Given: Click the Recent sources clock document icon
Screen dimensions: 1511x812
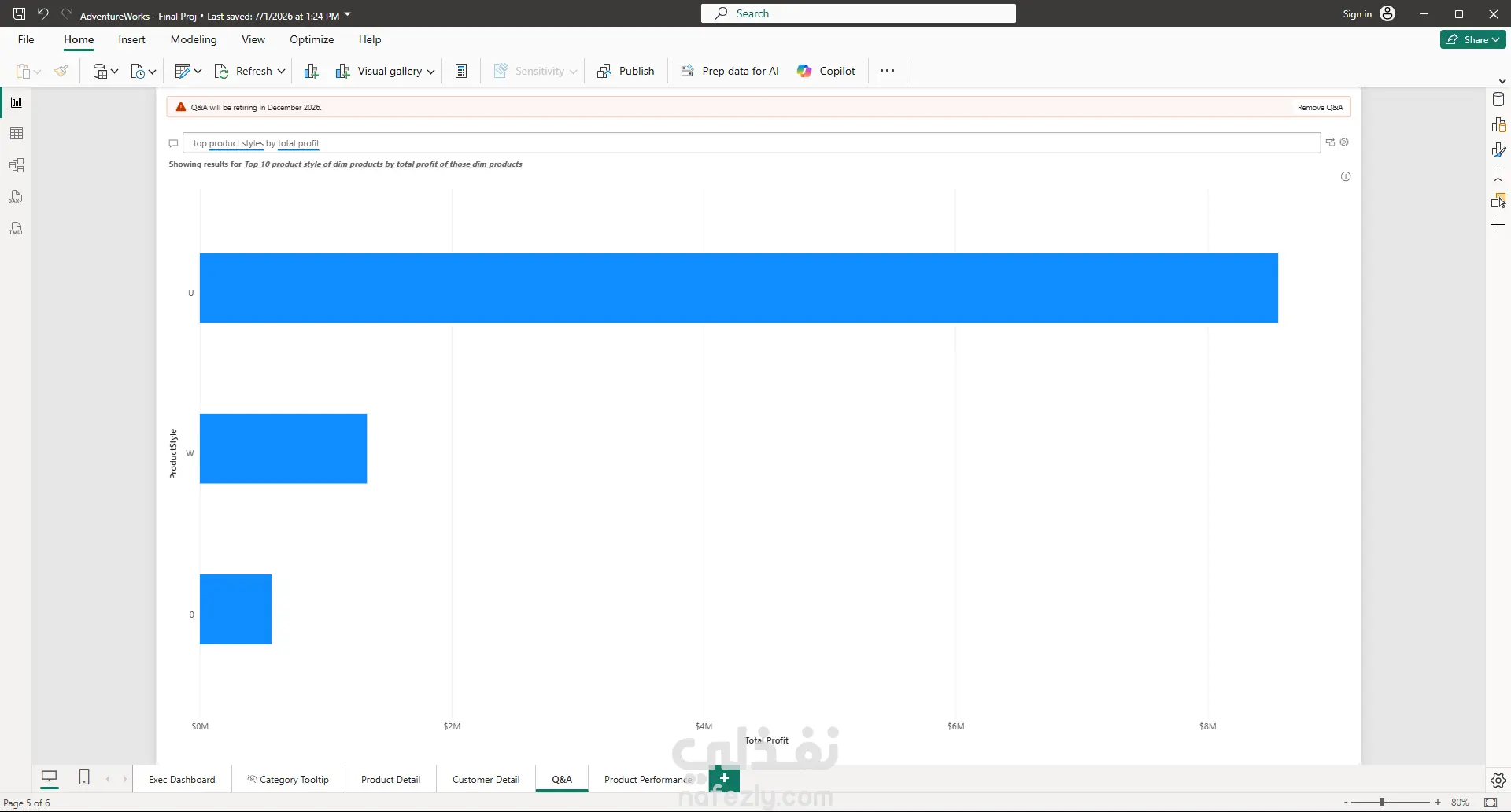Looking at the screenshot, I should pos(138,71).
